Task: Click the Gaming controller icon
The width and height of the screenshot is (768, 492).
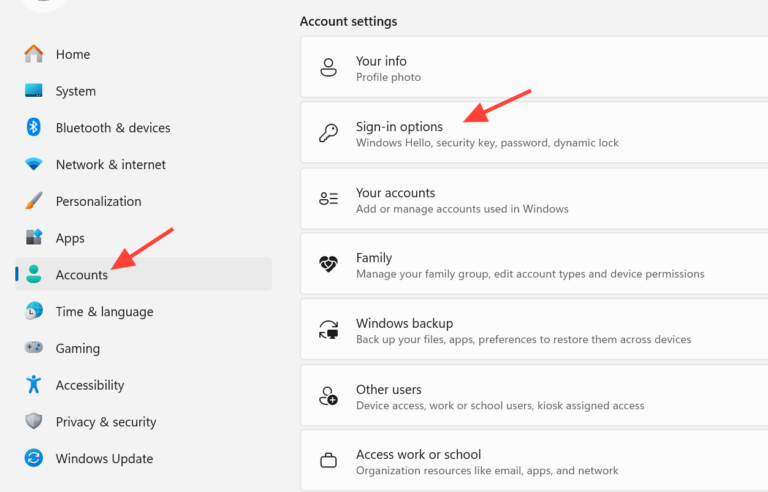Action: (34, 348)
